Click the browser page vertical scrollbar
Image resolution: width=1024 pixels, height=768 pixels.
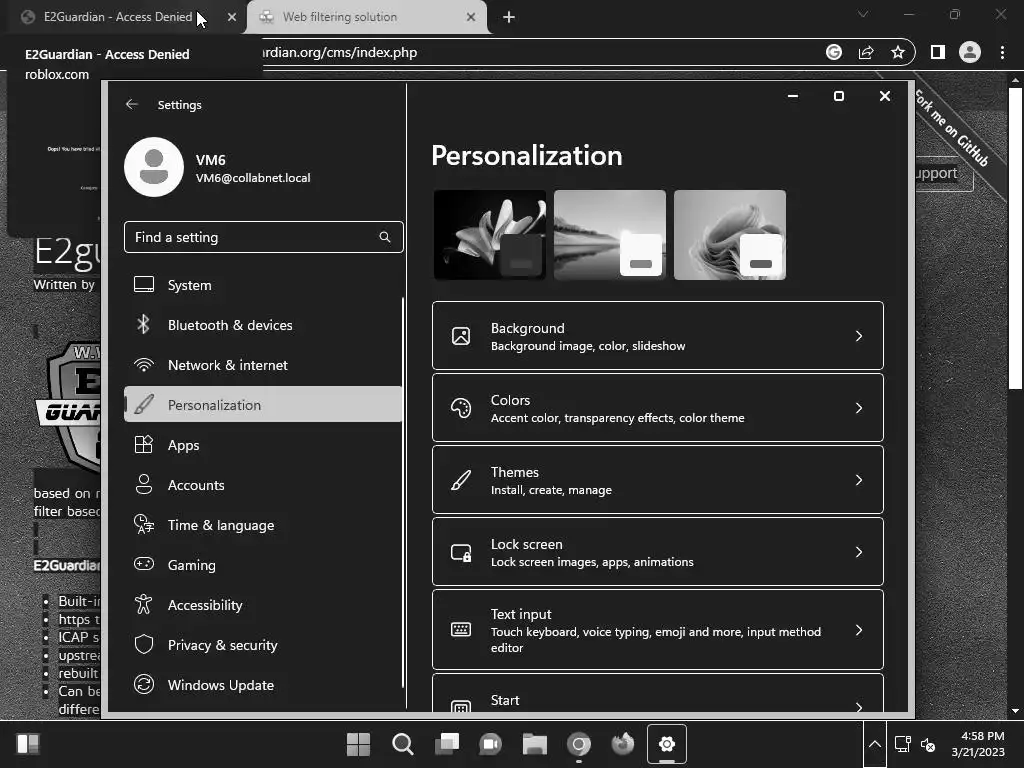[1015, 238]
